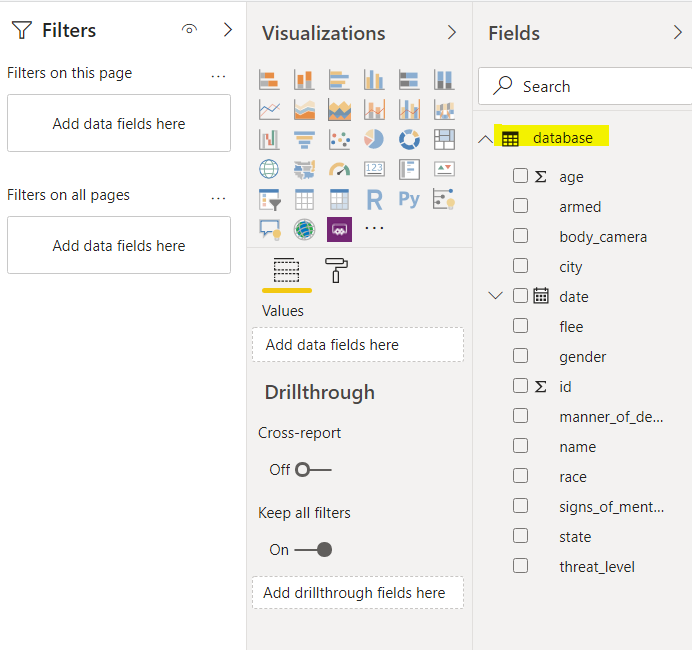The image size is (692, 650).
Task: Check the age field checkbox
Action: [520, 176]
